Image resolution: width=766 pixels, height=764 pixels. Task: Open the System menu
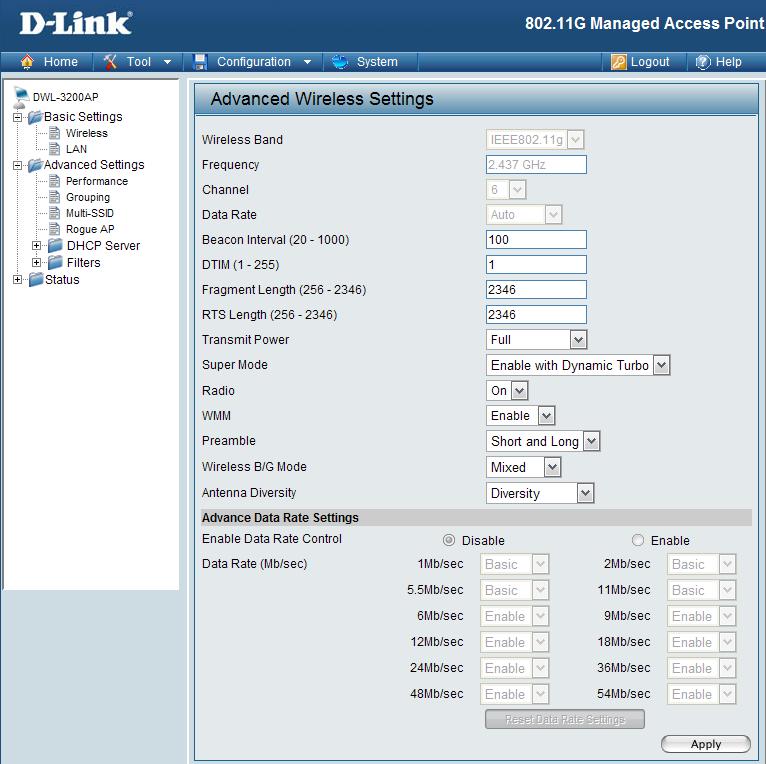(377, 62)
